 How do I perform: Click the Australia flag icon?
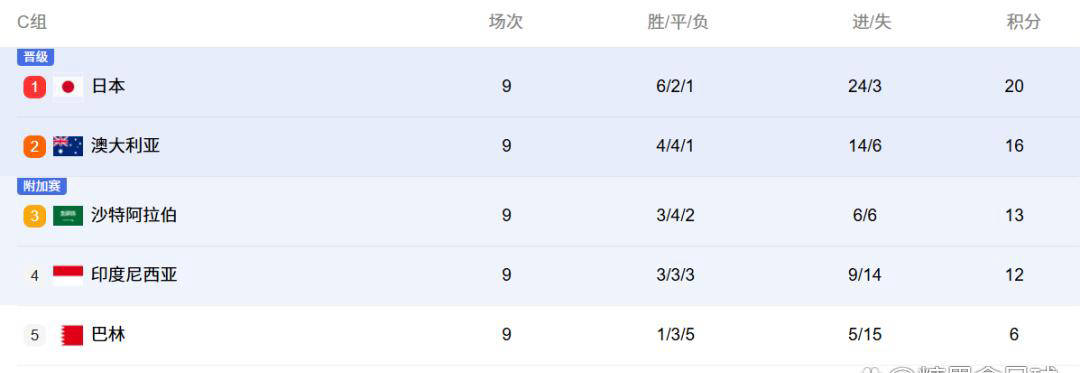pos(68,146)
